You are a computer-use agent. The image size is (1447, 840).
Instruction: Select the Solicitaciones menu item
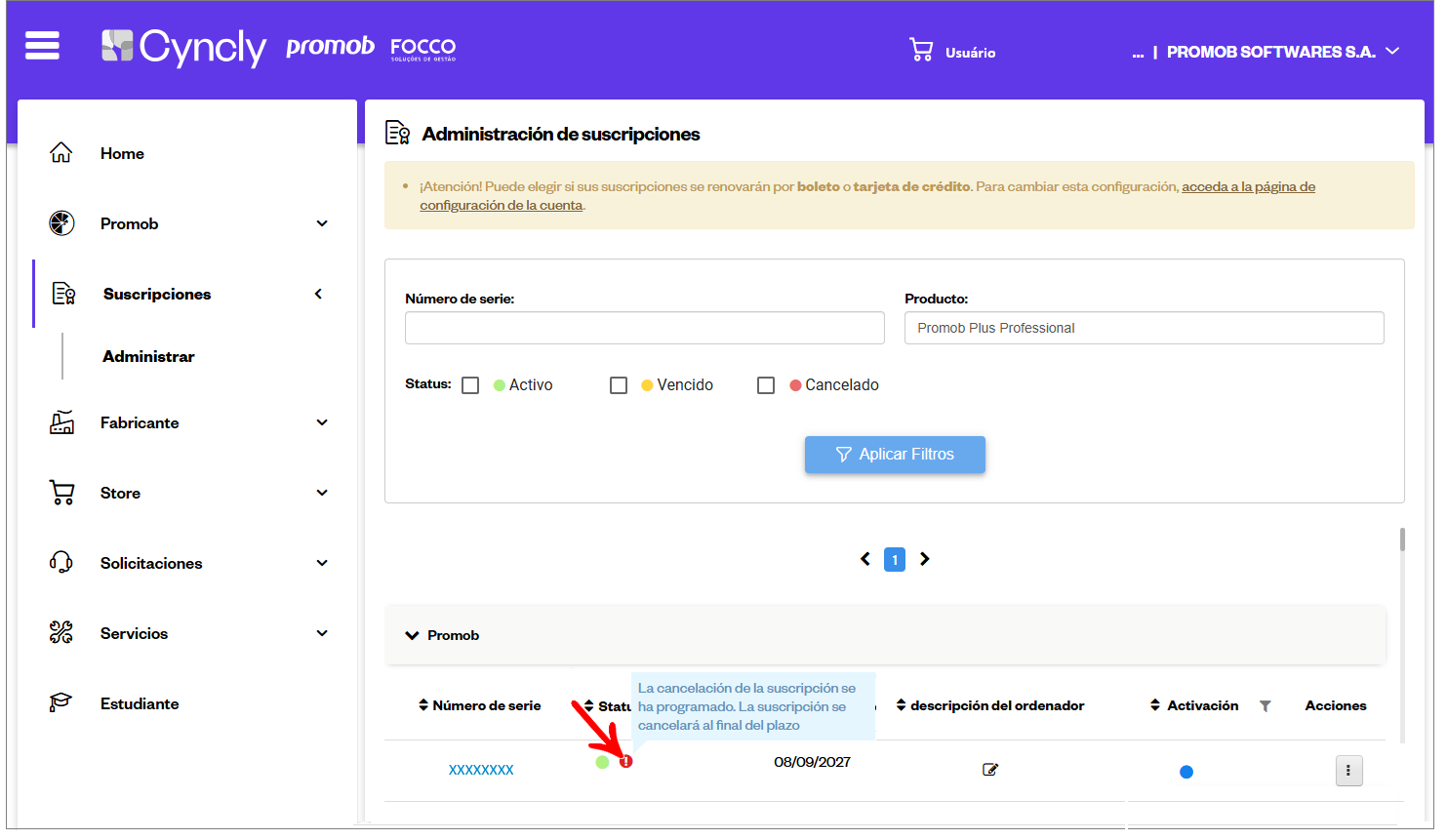click(x=151, y=563)
